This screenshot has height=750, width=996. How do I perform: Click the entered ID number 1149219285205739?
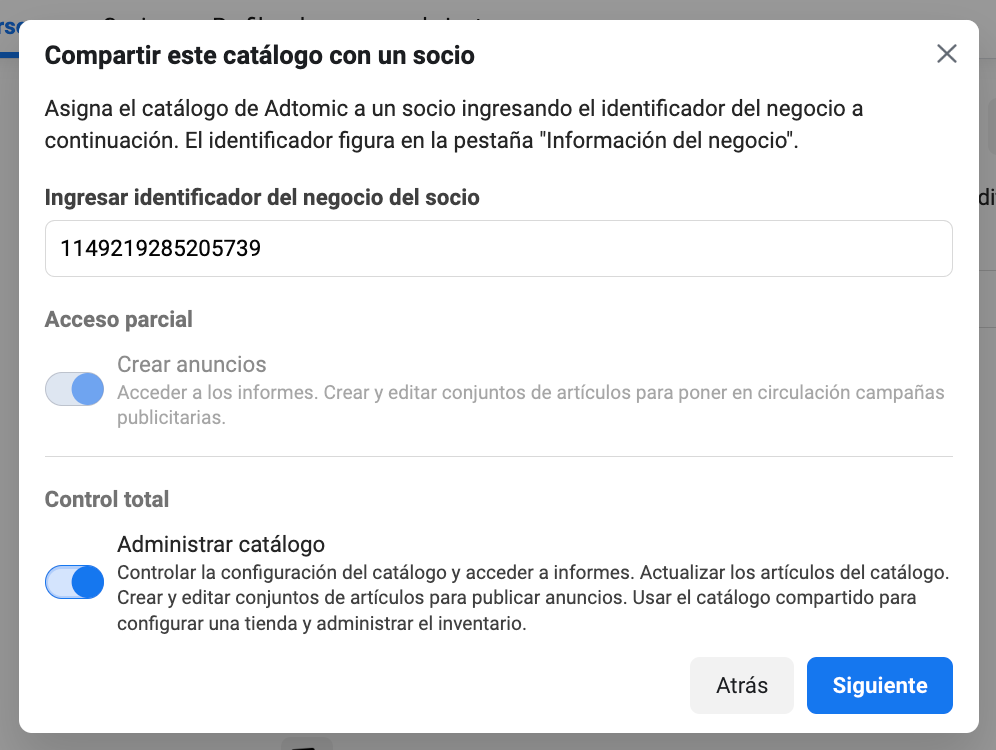(160, 248)
